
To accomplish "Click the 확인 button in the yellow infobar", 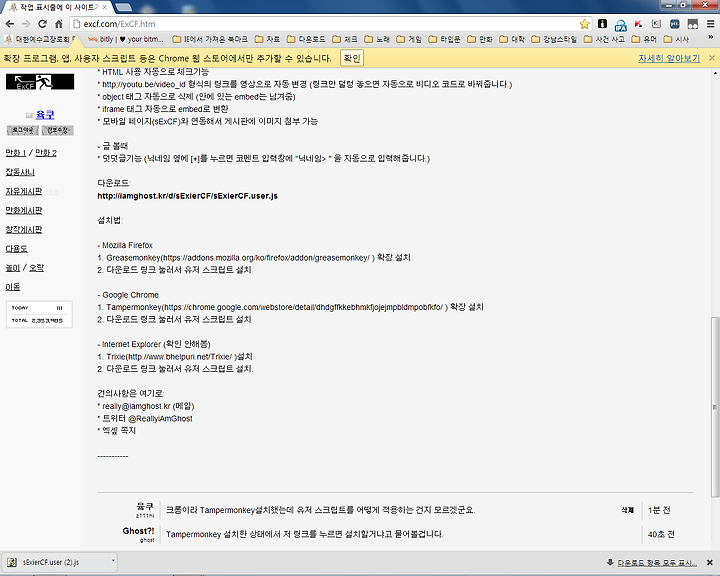I will tap(352, 58).
